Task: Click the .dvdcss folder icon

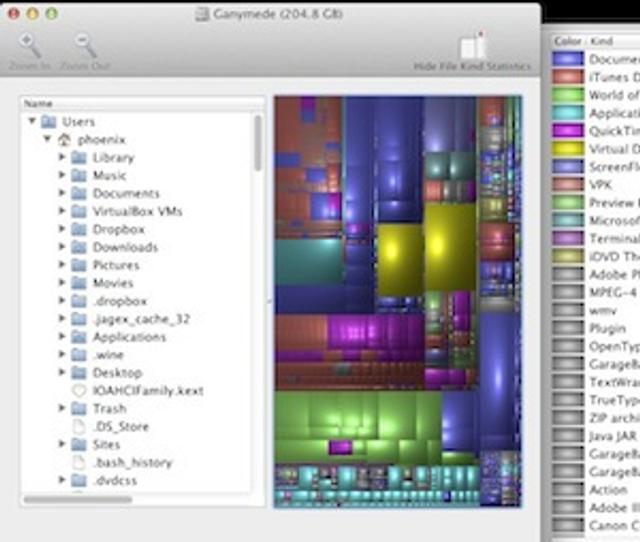Action: click(79, 481)
